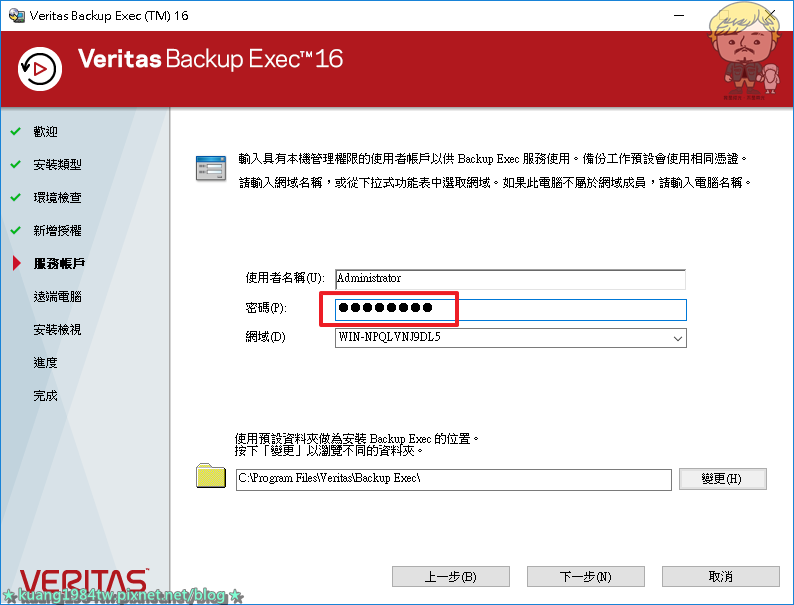Select the 完成 step in sidebar
The width and height of the screenshot is (794, 605).
[x=45, y=395]
